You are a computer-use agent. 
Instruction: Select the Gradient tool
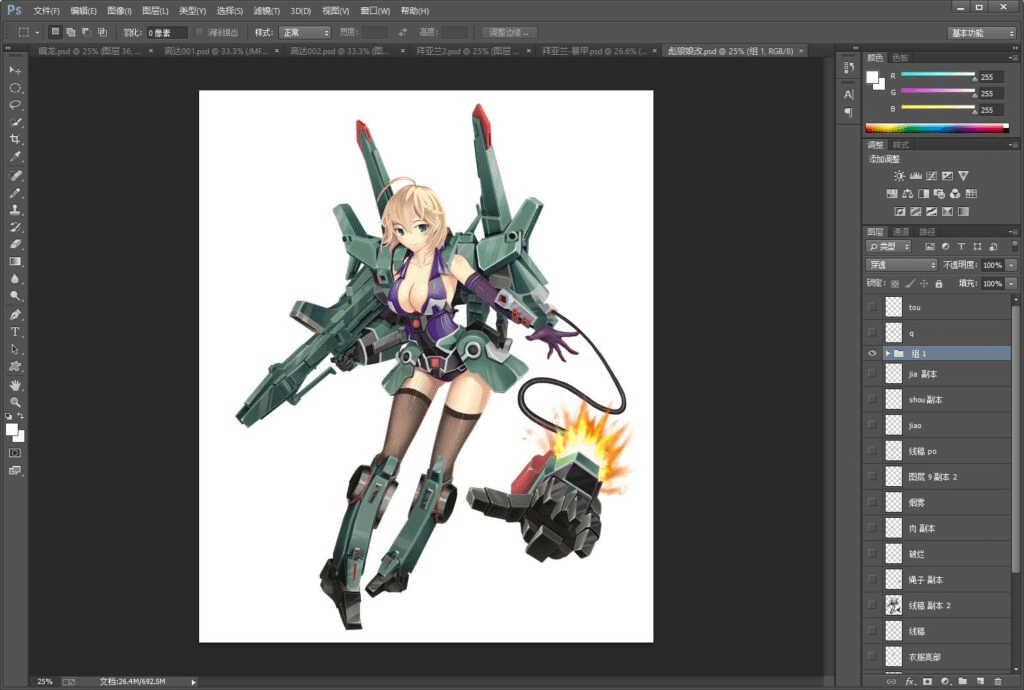14,261
